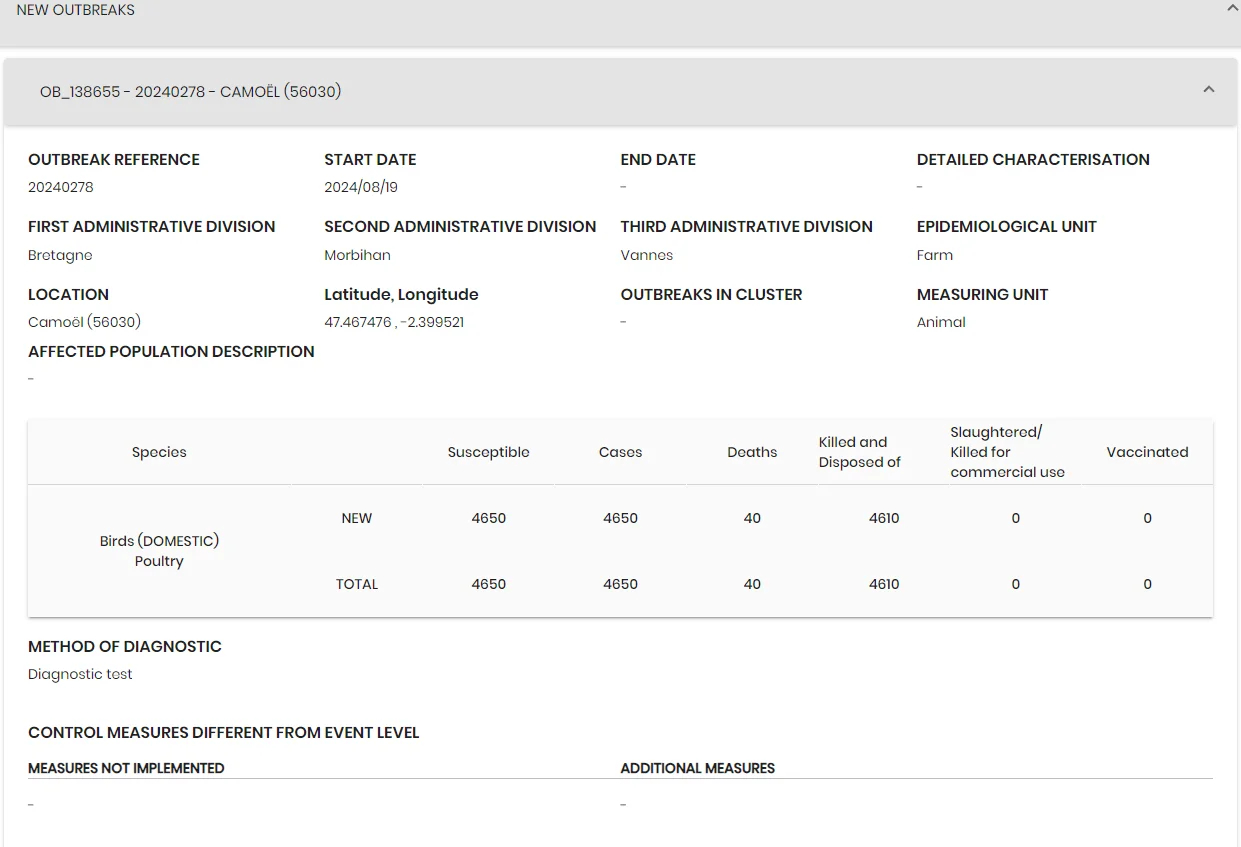The width and height of the screenshot is (1241, 847).
Task: Click the TOTAL row Deaths value 40
Action: pyautogui.click(x=752, y=584)
